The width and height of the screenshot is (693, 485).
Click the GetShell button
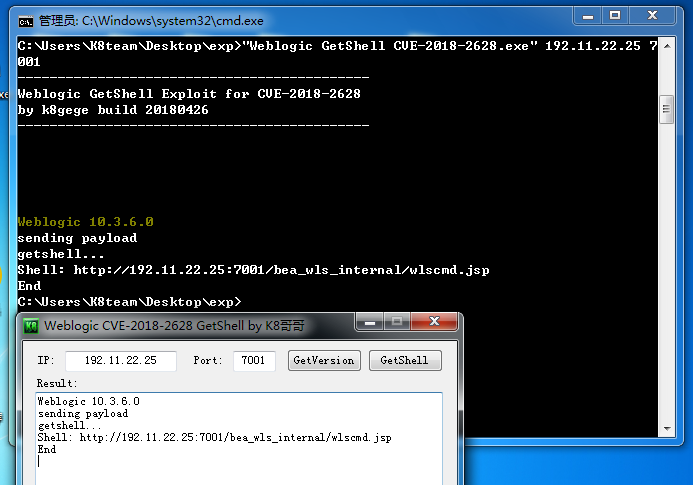405,360
